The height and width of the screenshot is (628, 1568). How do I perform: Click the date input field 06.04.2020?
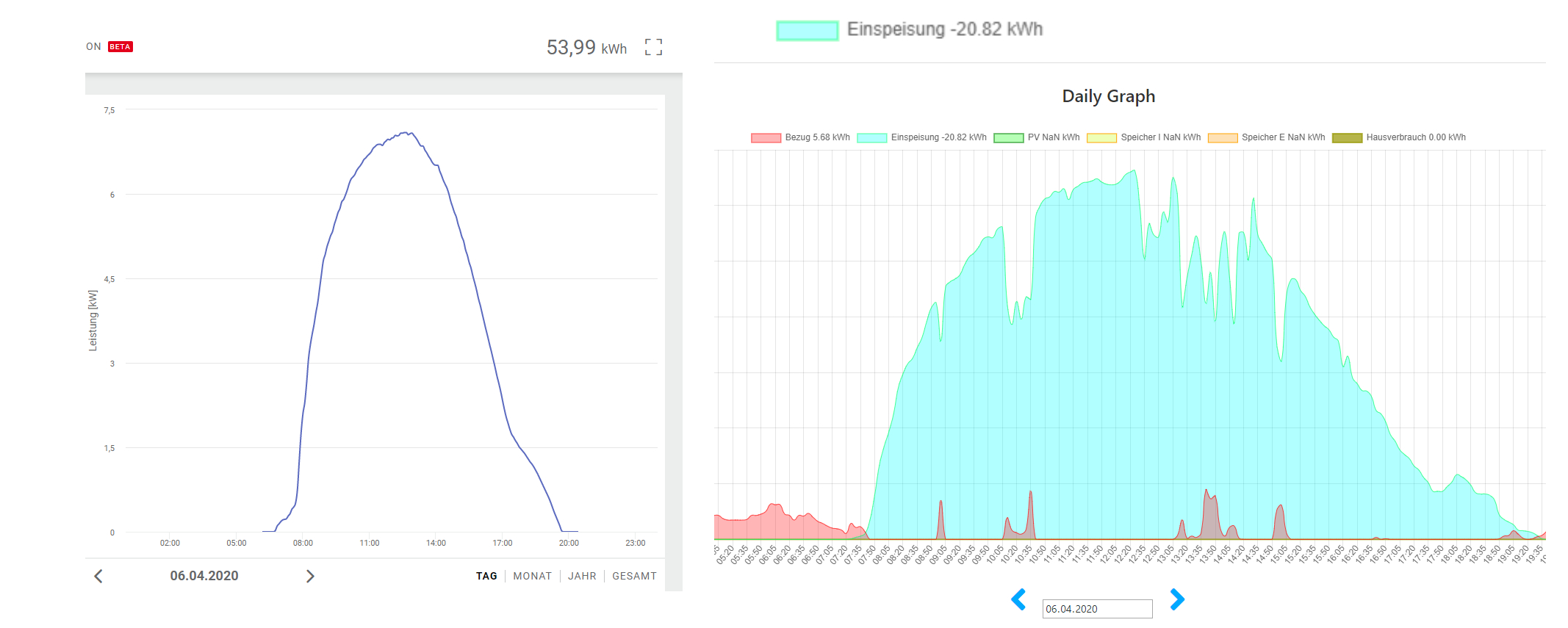1096,609
